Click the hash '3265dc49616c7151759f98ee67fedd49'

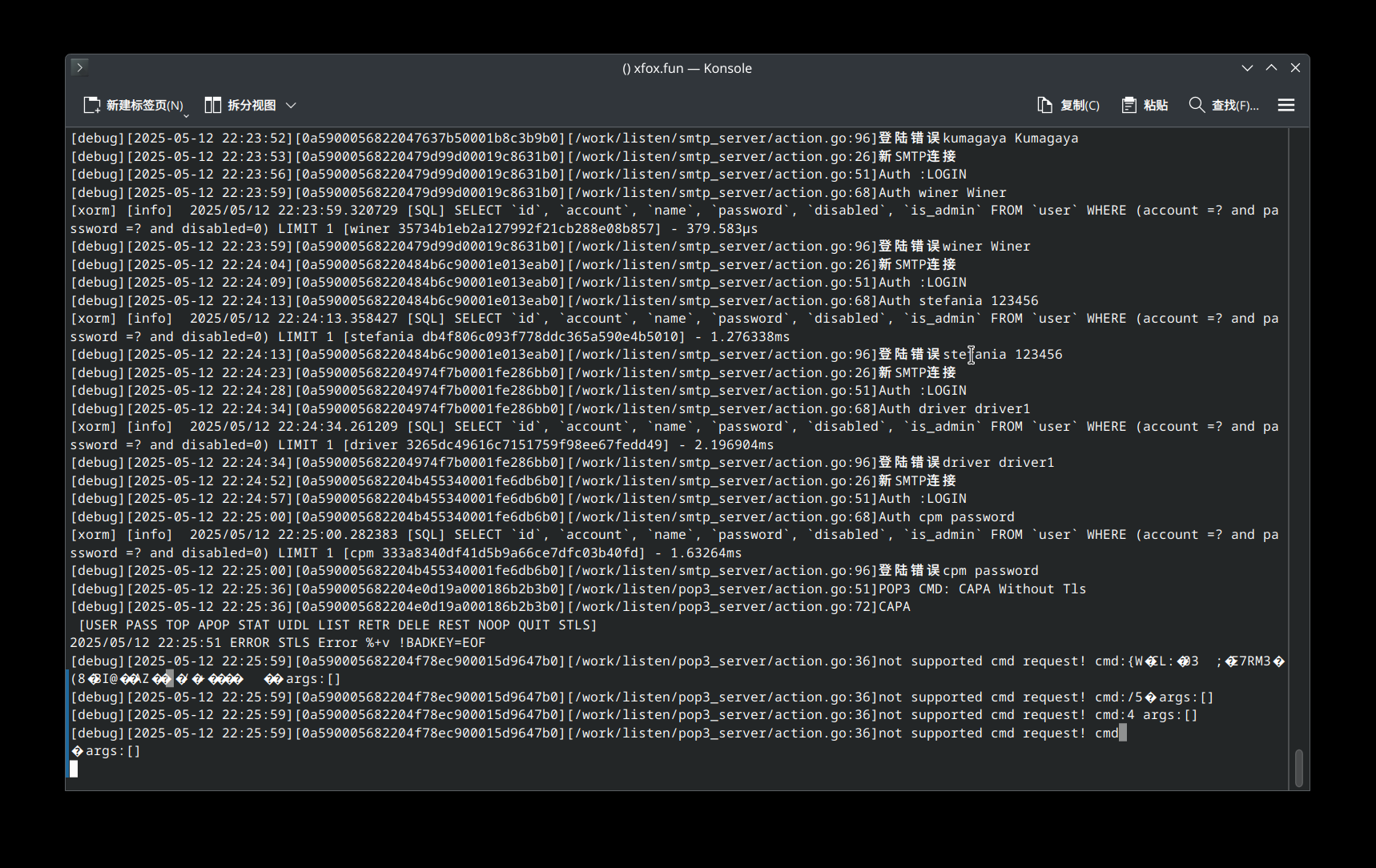click(534, 444)
